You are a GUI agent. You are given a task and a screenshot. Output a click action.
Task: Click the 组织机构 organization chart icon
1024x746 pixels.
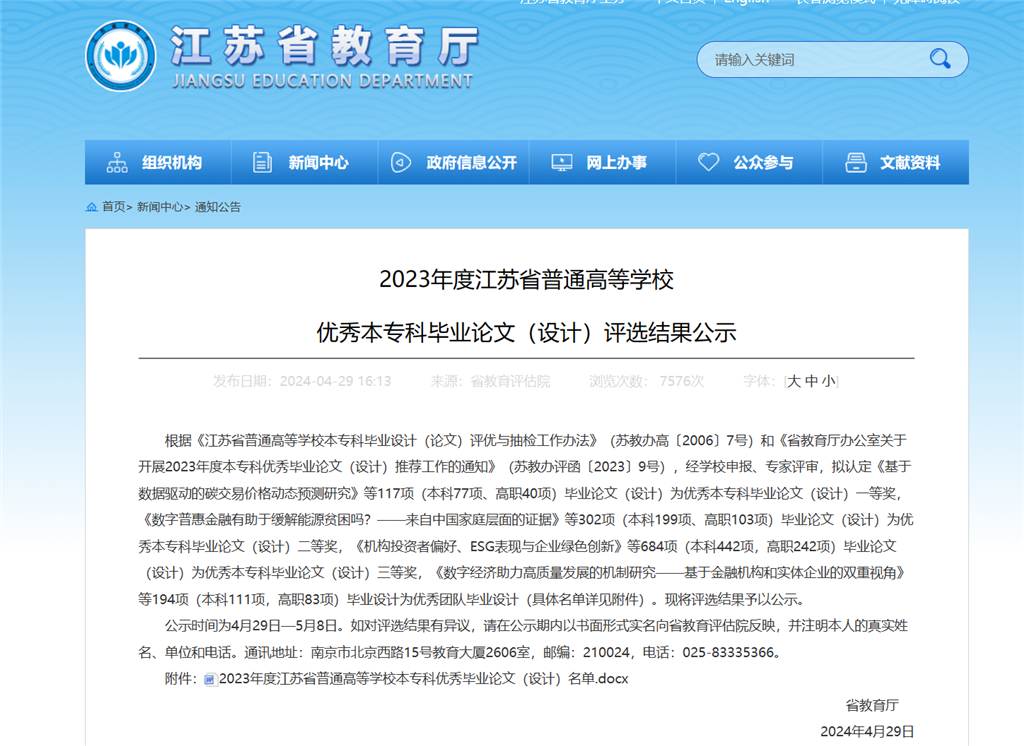[x=117, y=162]
